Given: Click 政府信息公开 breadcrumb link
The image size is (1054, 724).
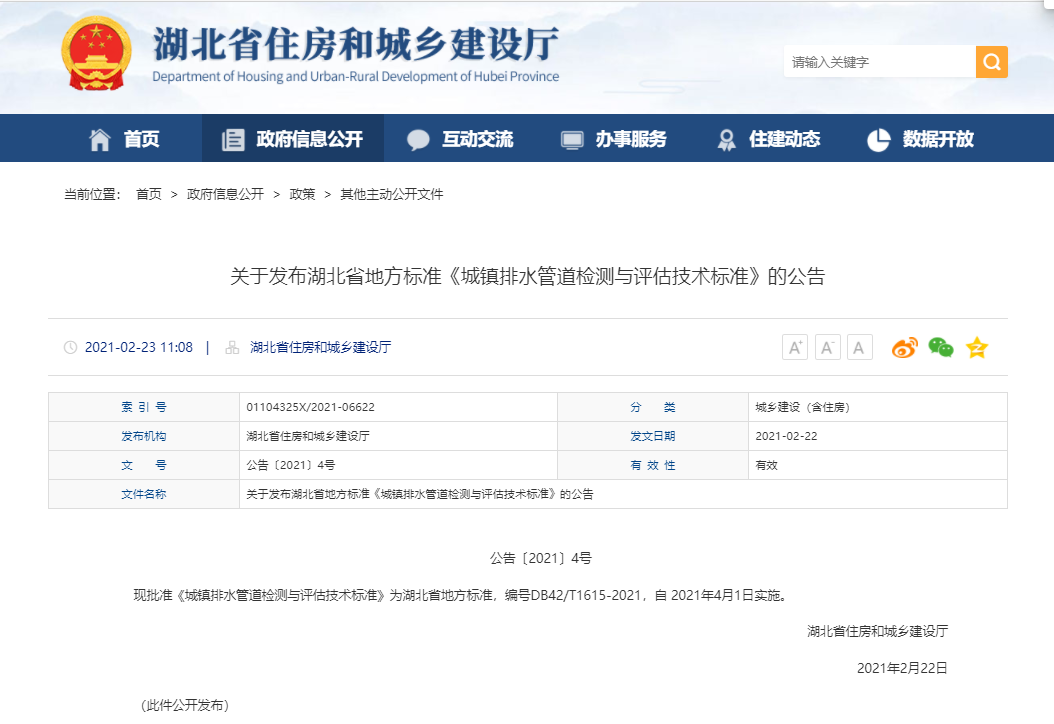Looking at the screenshot, I should [x=225, y=194].
